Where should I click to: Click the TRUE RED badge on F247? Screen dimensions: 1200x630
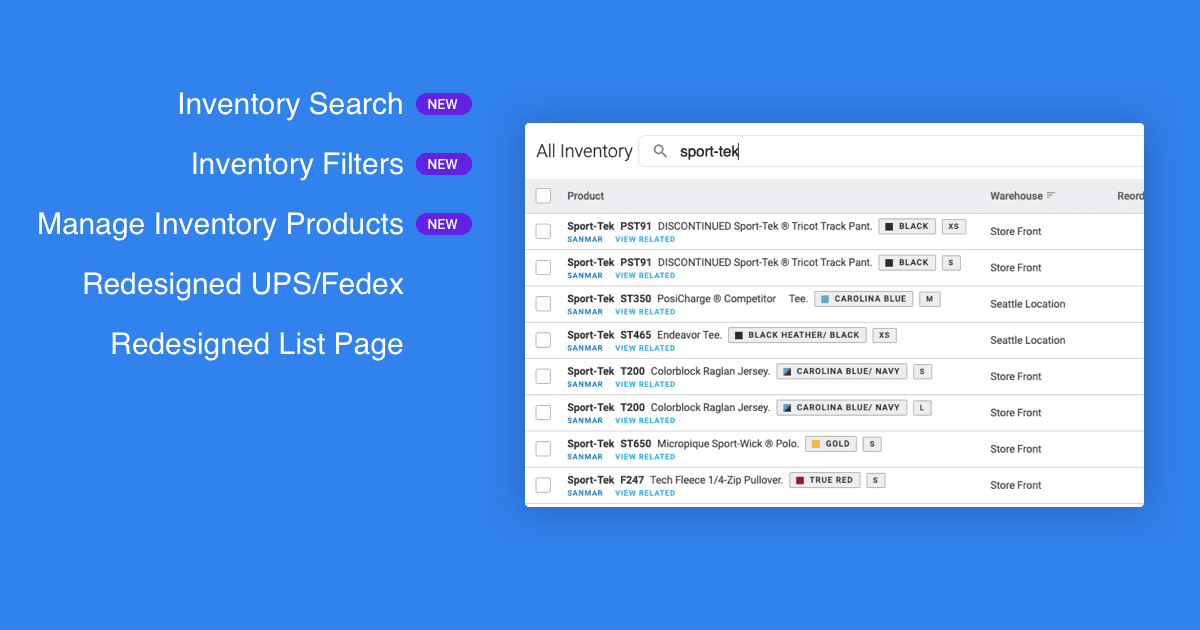pos(824,479)
